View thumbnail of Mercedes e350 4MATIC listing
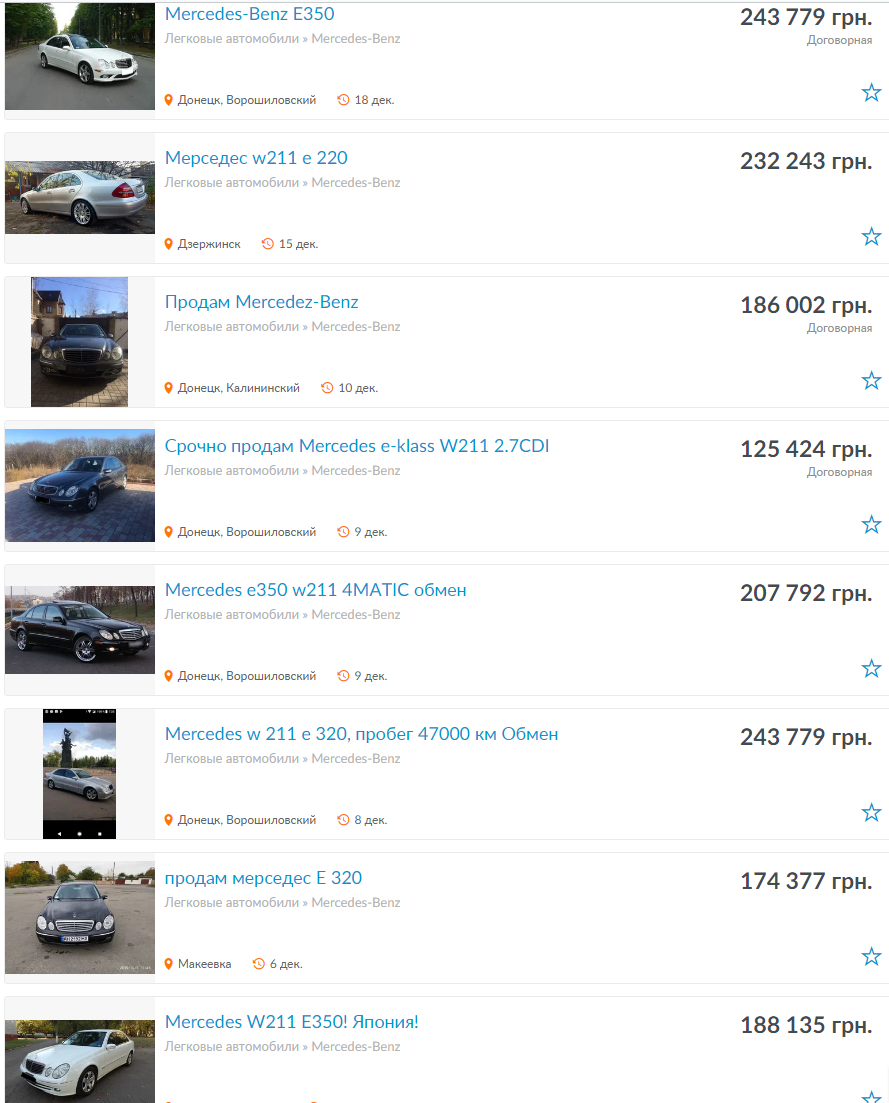Screen dimensions: 889x1103 (79, 630)
